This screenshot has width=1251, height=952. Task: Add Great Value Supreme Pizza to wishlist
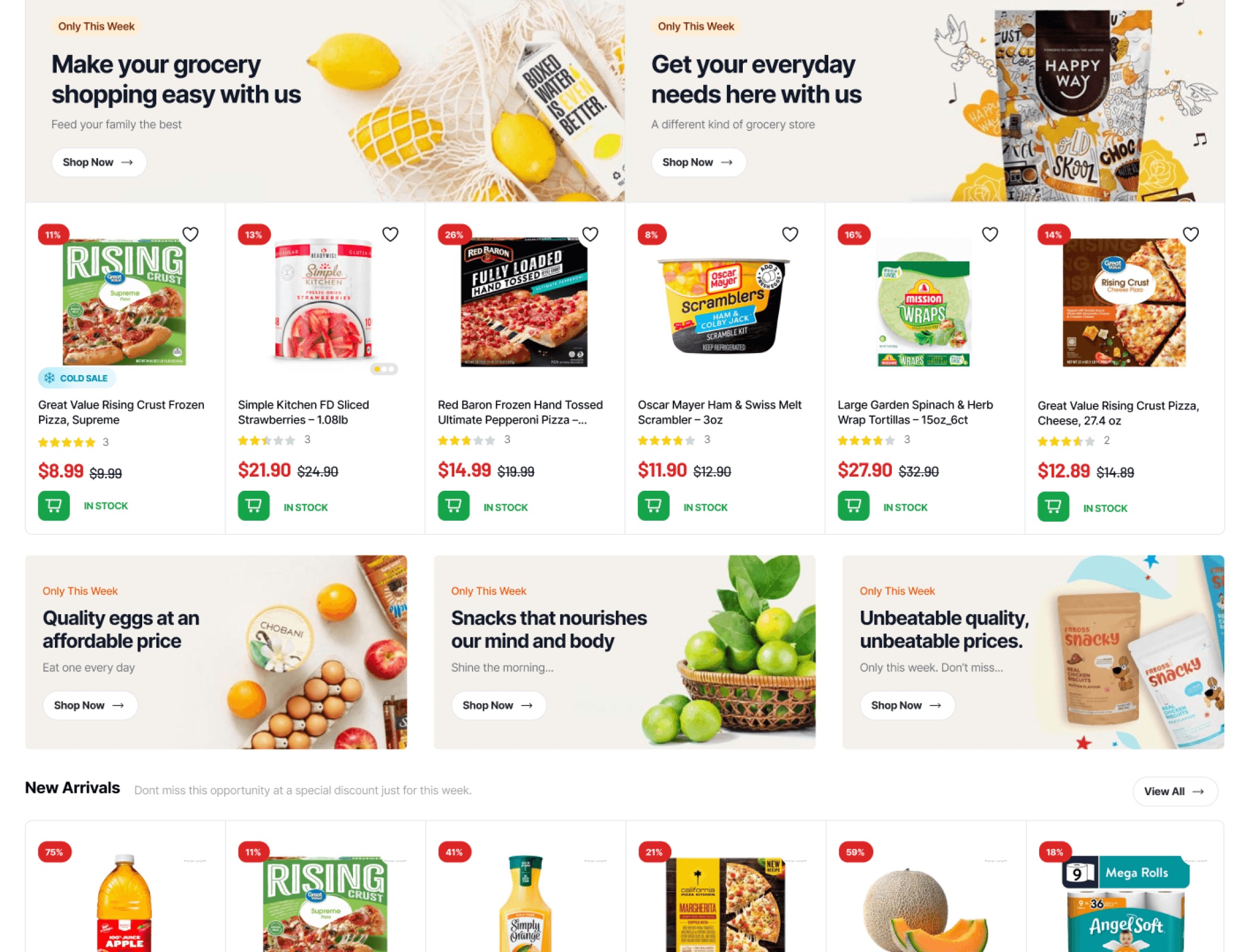[190, 234]
